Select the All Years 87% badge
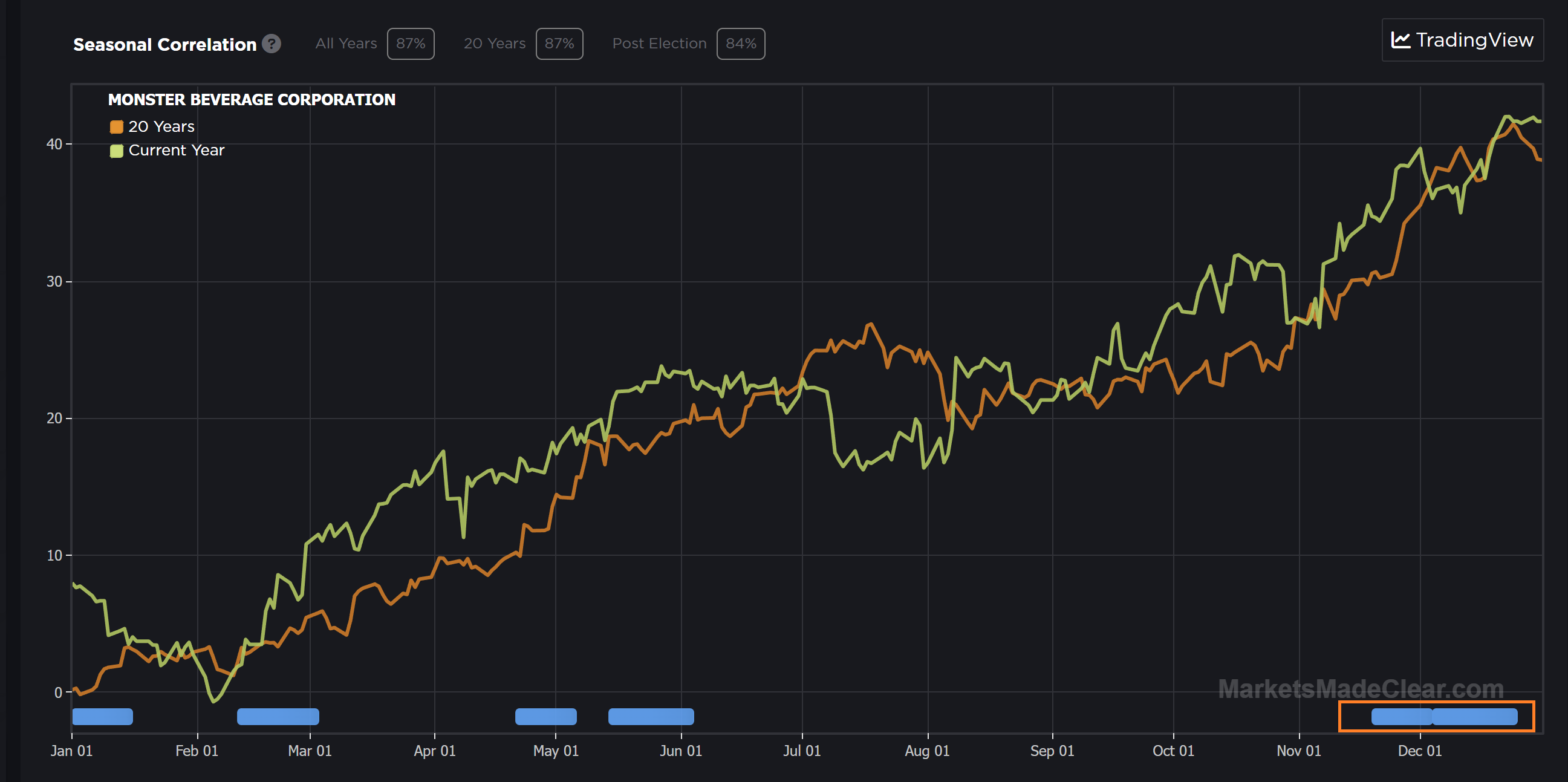This screenshot has width=1568, height=782. click(x=410, y=44)
